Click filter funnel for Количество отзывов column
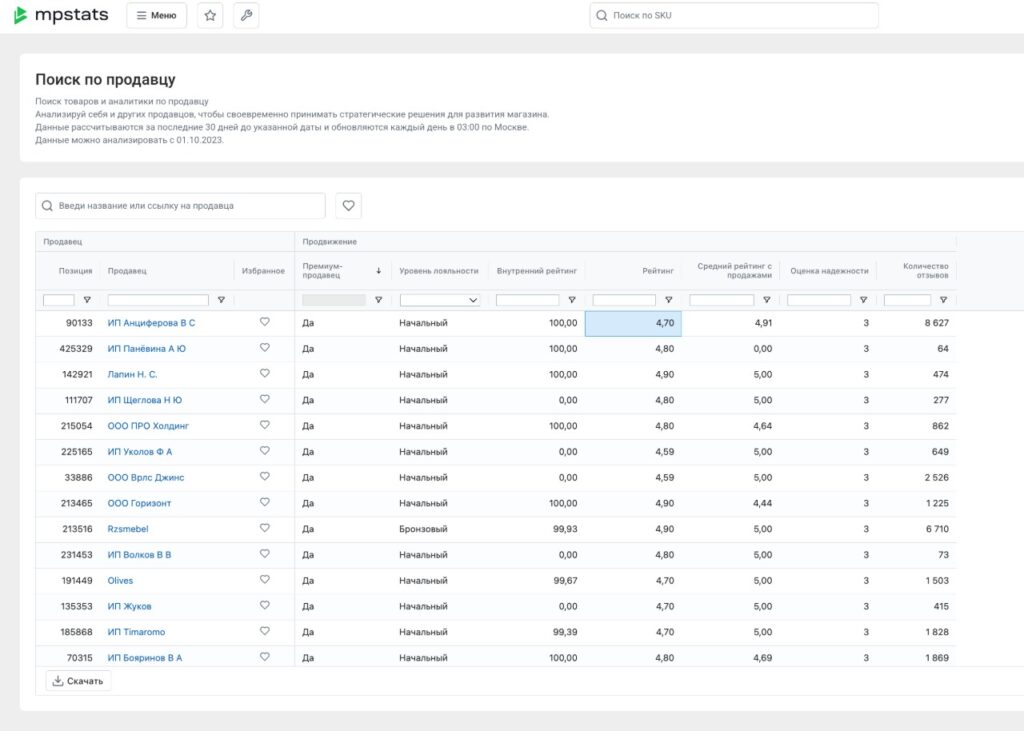This screenshot has height=731, width=1024. [x=943, y=300]
